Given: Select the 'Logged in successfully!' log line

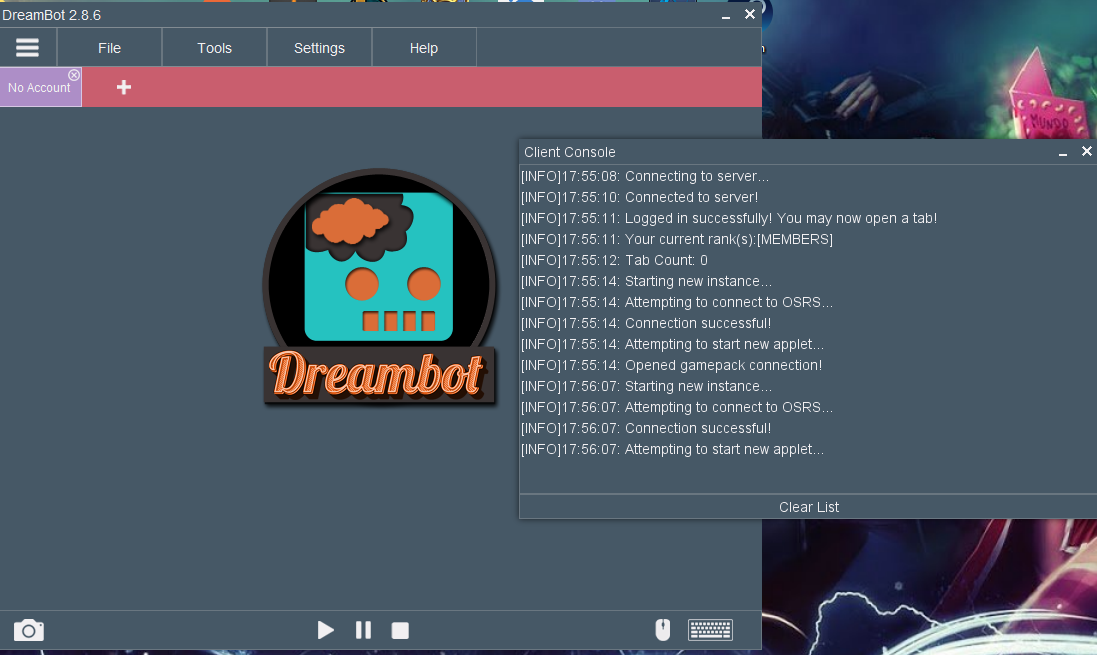Looking at the screenshot, I should pyautogui.click(x=728, y=218).
